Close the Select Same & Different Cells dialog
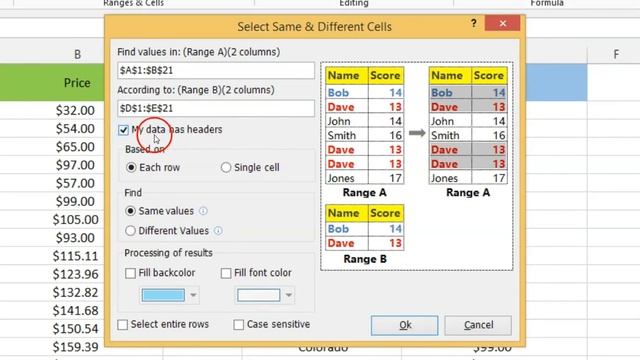The width and height of the screenshot is (640, 360). tap(502, 23)
